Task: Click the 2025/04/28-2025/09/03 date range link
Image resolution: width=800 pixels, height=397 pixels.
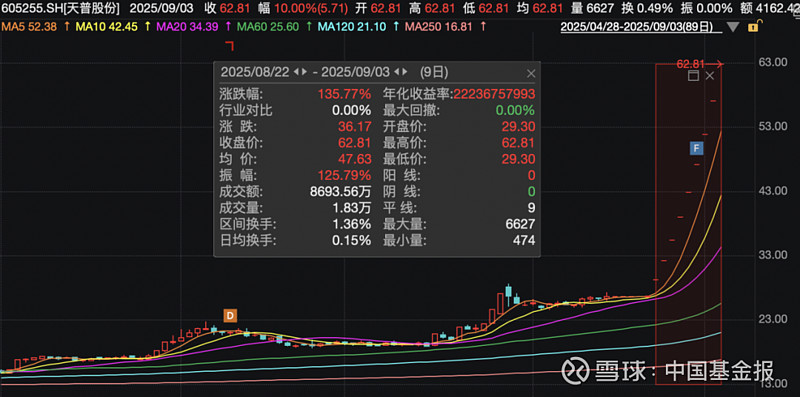Action: pos(641,27)
